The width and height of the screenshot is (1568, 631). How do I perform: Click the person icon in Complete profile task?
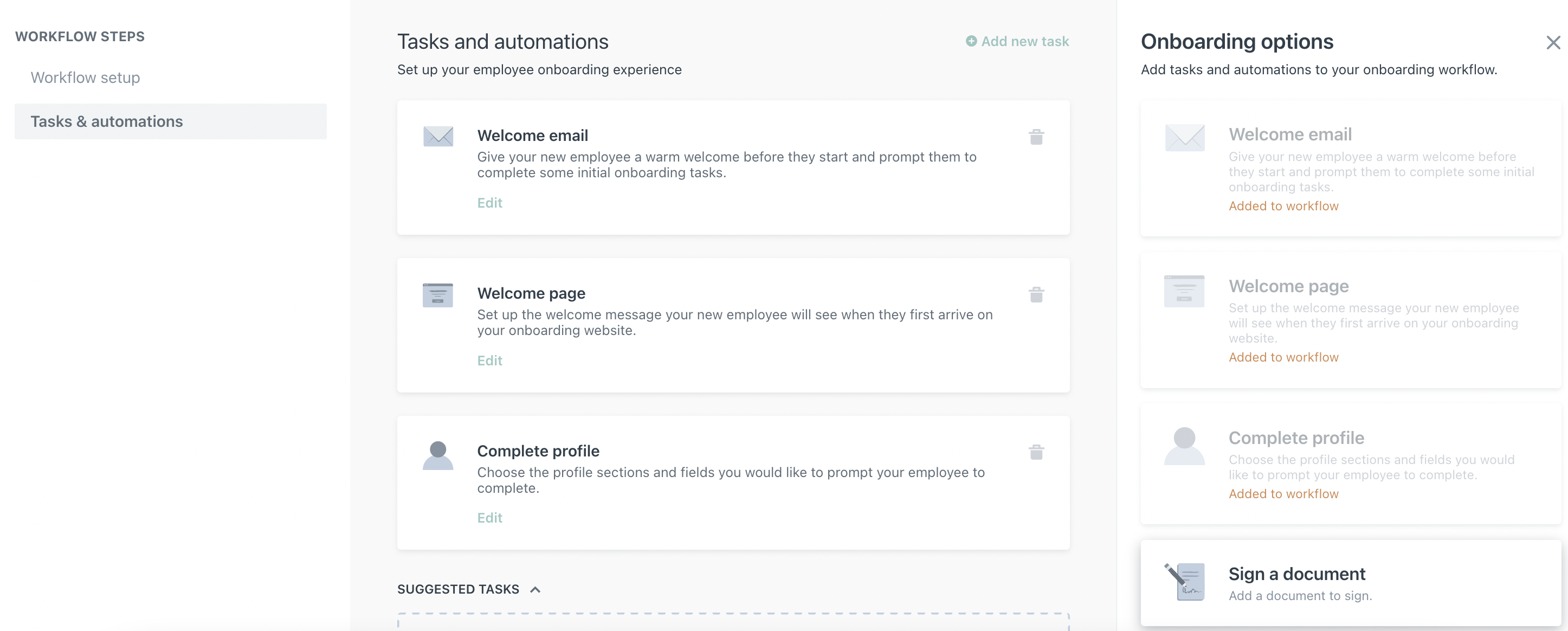pos(437,455)
